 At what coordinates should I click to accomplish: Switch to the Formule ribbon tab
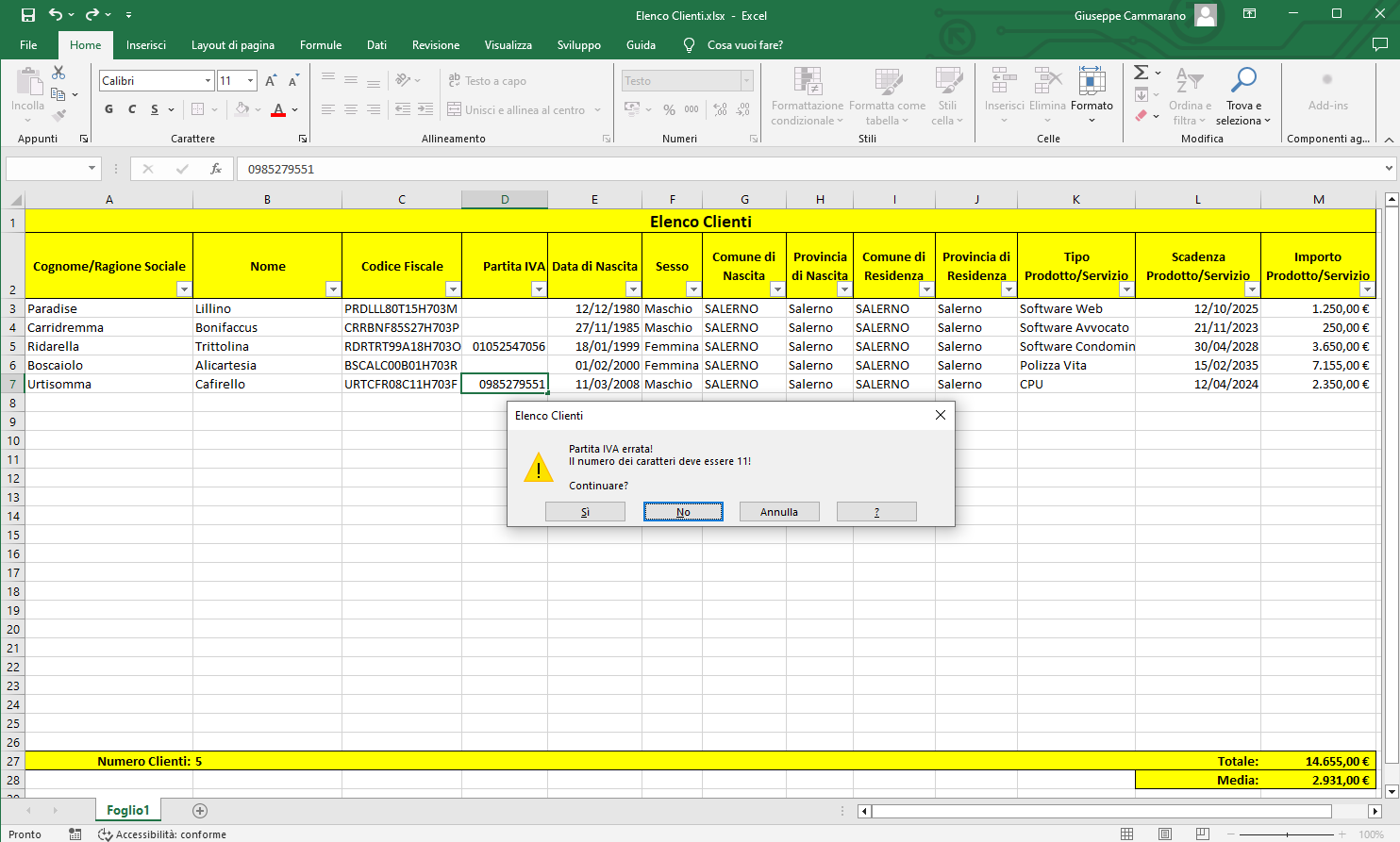click(321, 45)
